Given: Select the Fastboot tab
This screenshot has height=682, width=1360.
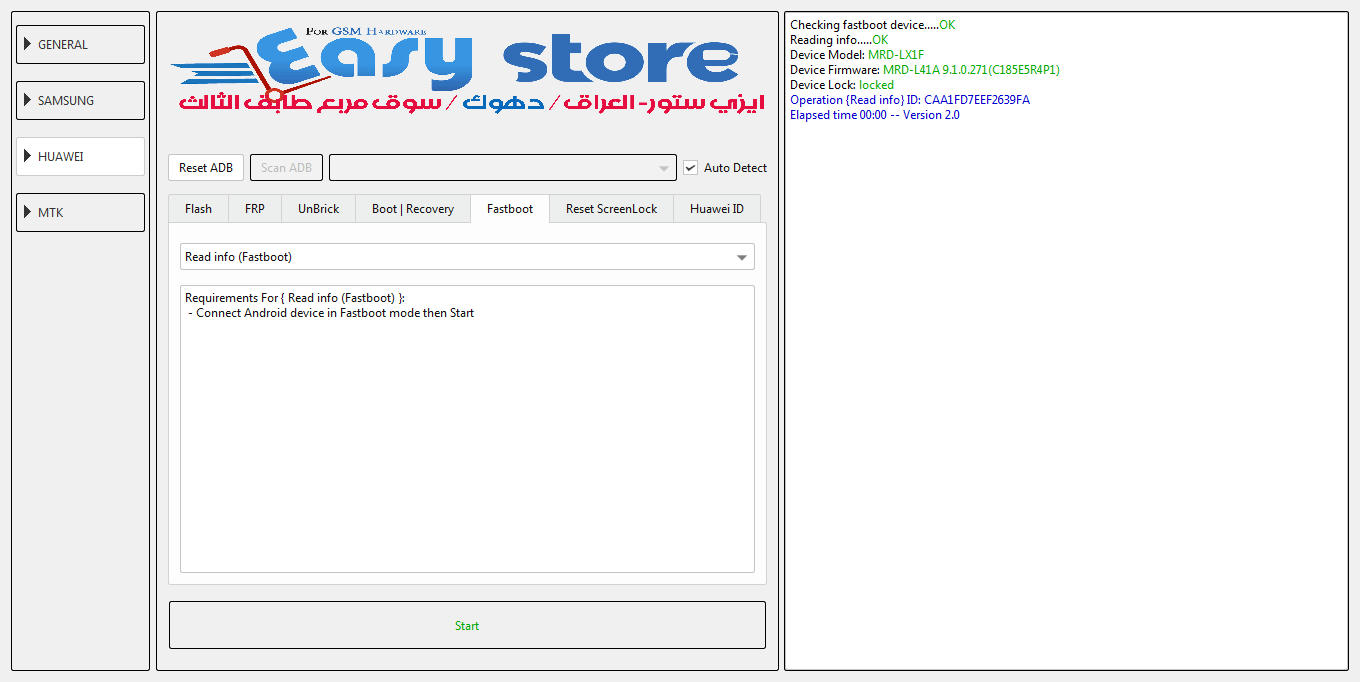Looking at the screenshot, I should (x=510, y=209).
